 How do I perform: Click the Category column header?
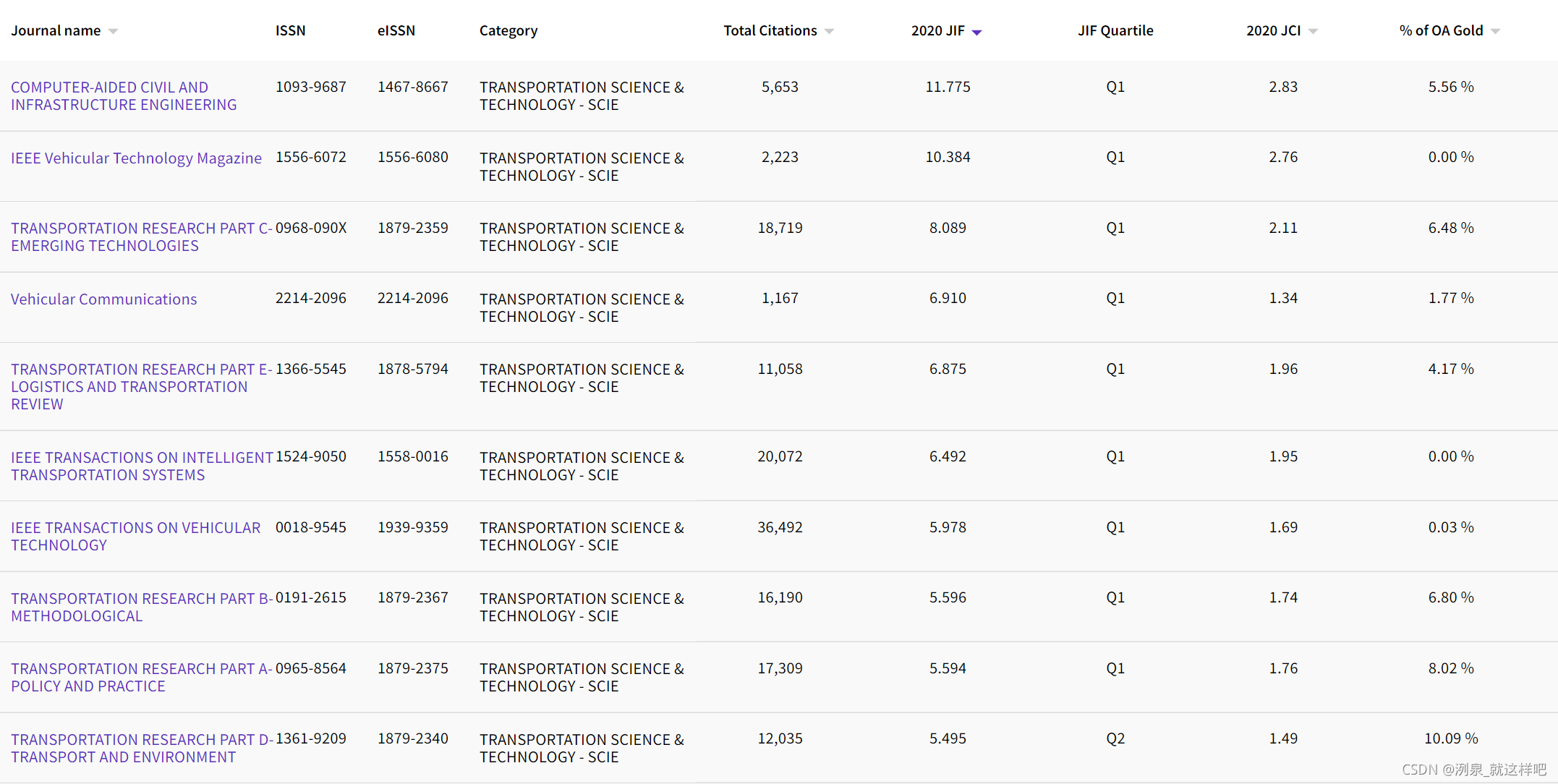tap(508, 30)
